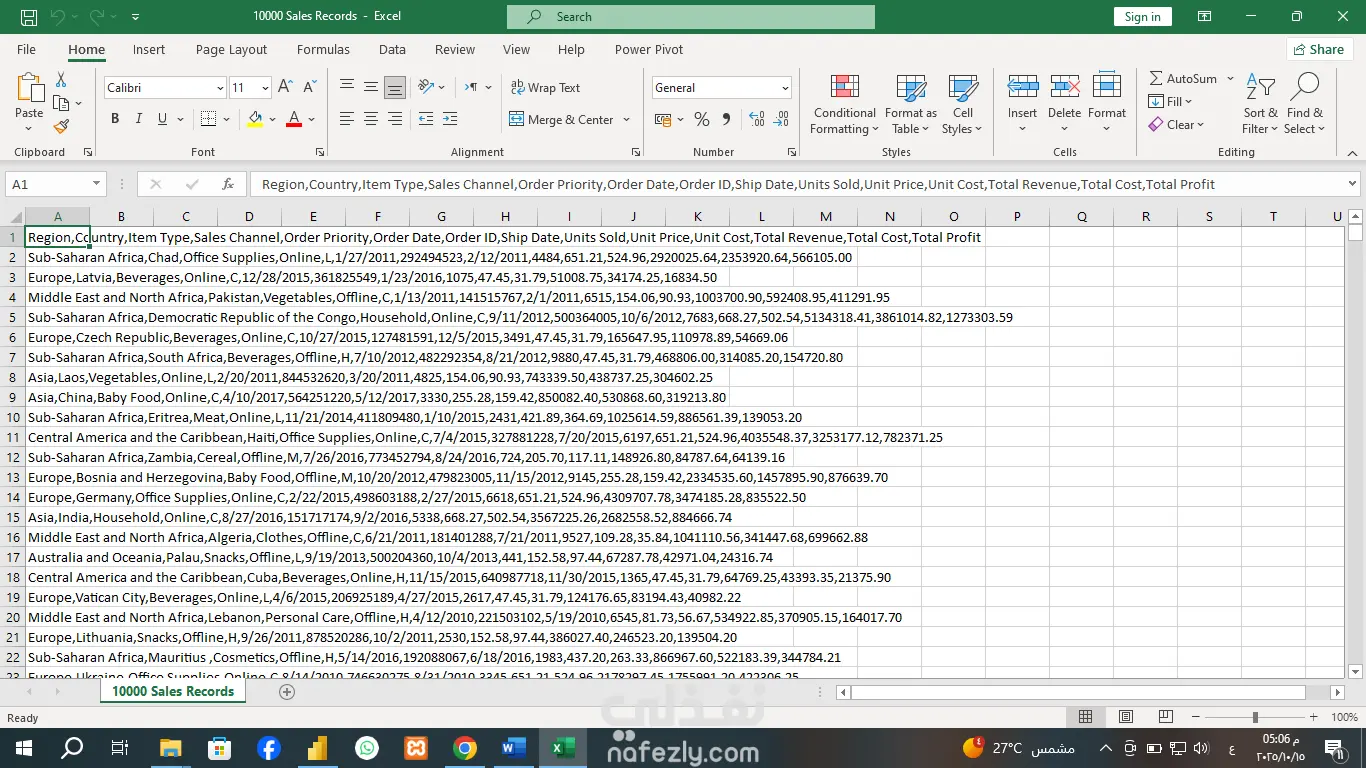Viewport: 1366px width, 768px height.
Task: Open the Number Format General dropdown
Action: tap(785, 88)
